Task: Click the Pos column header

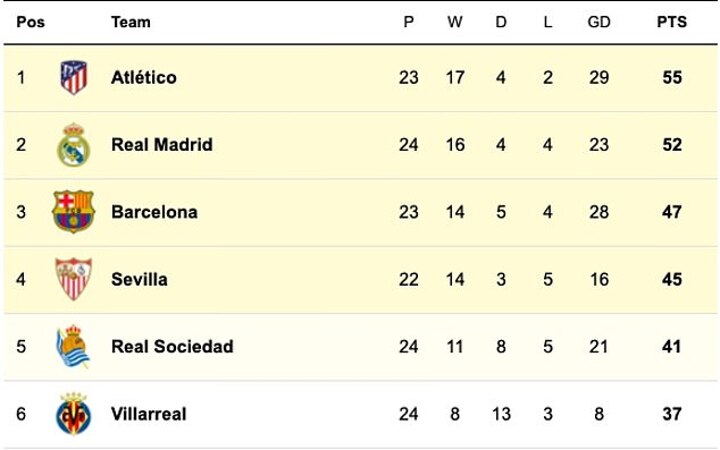Action: [30, 22]
